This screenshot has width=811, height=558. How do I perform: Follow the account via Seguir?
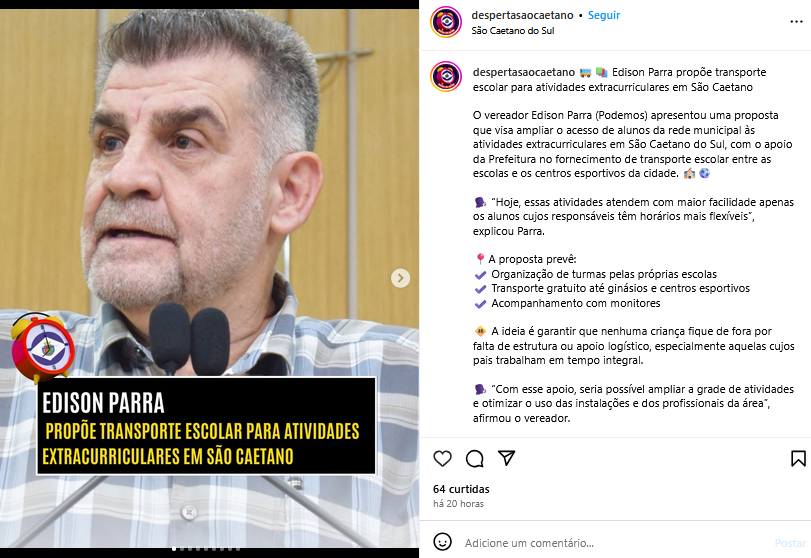(x=604, y=16)
